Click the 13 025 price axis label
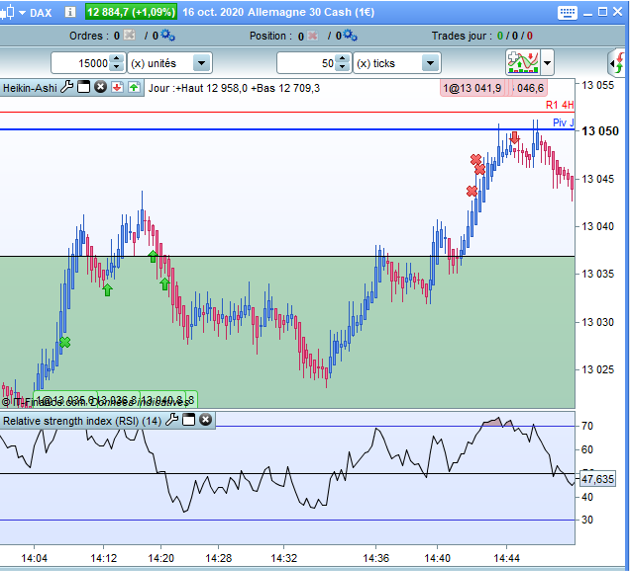Image resolution: width=630 pixels, height=571 pixels. point(597,369)
